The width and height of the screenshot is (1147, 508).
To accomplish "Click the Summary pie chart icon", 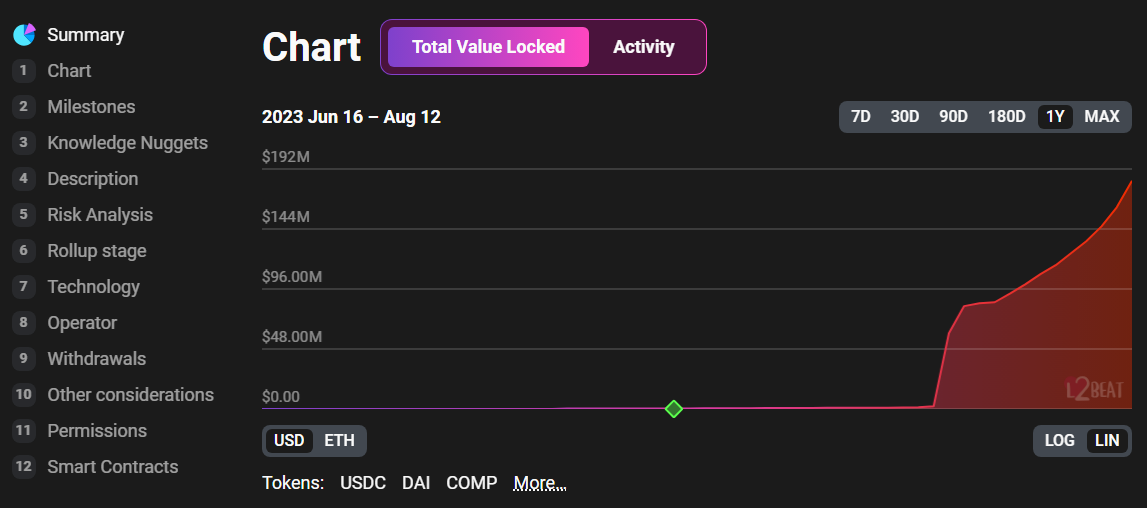I will click(24, 35).
